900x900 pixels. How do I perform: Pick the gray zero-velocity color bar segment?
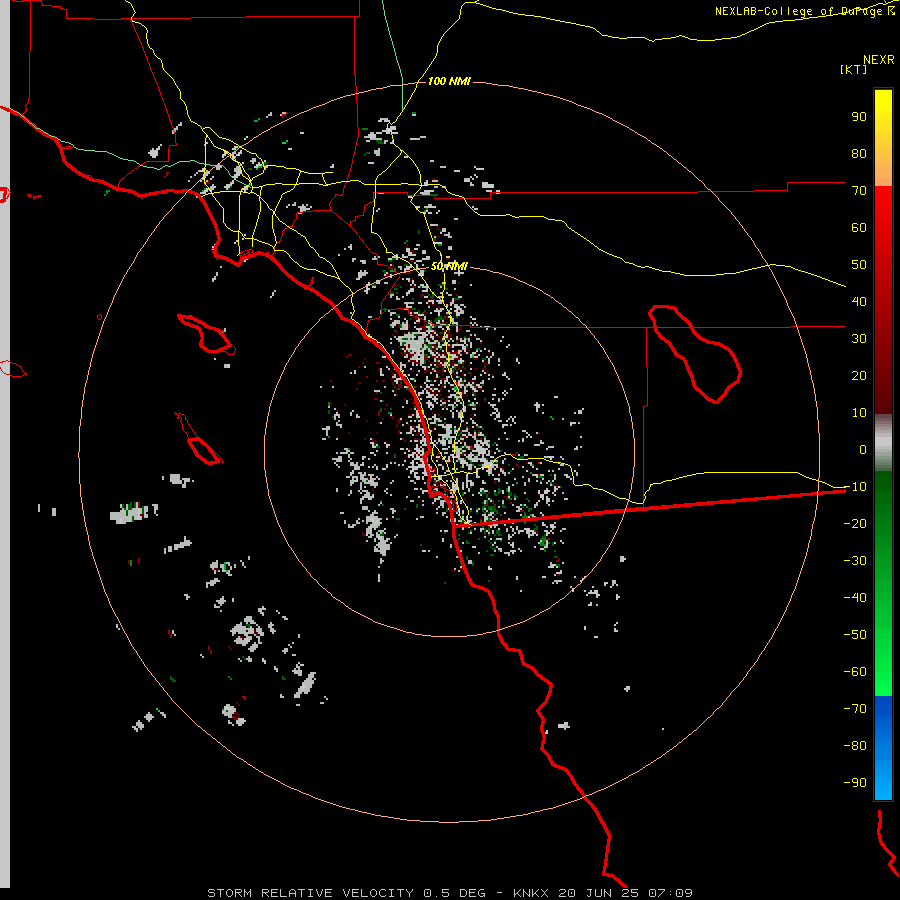coord(883,443)
